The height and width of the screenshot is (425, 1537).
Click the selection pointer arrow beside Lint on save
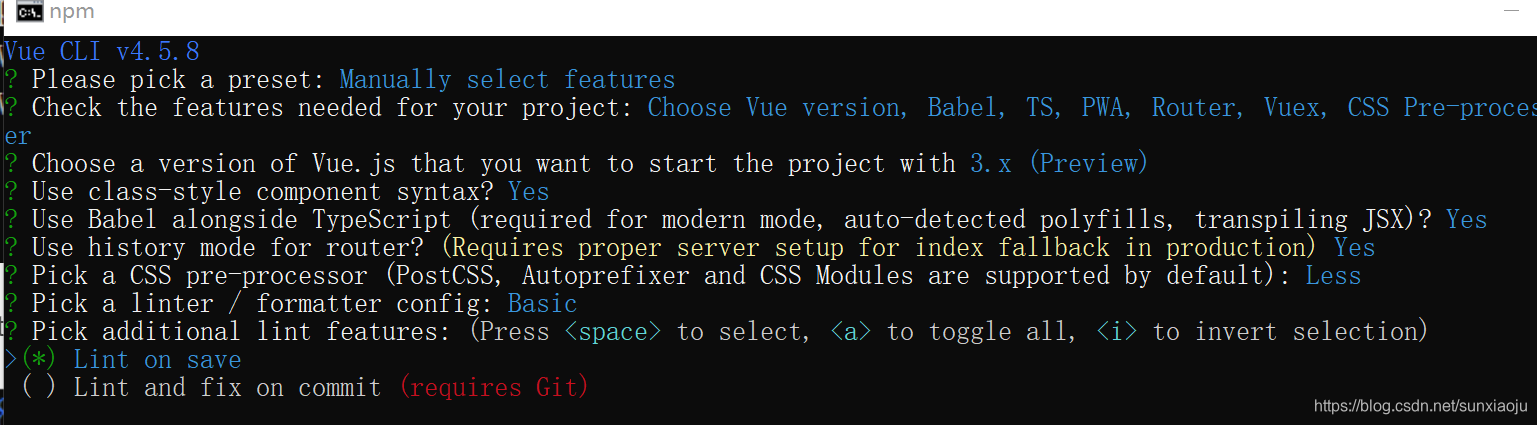pos(10,360)
